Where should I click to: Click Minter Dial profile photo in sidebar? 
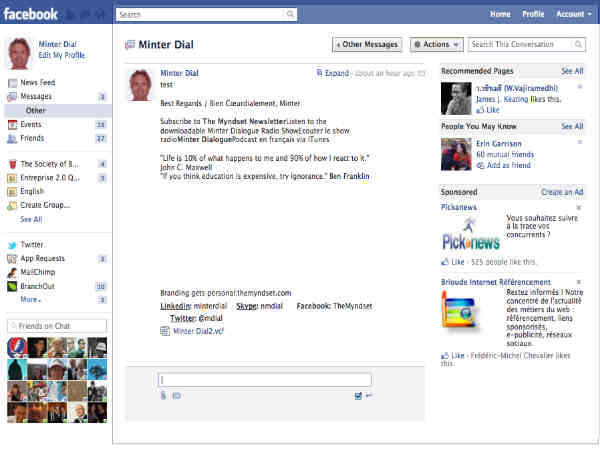[x=19, y=54]
